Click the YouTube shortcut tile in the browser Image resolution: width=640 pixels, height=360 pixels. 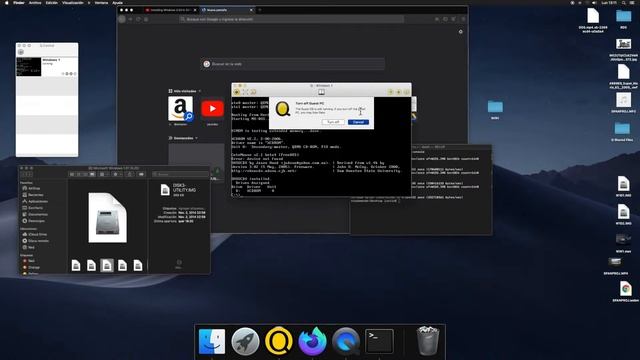pos(212,109)
